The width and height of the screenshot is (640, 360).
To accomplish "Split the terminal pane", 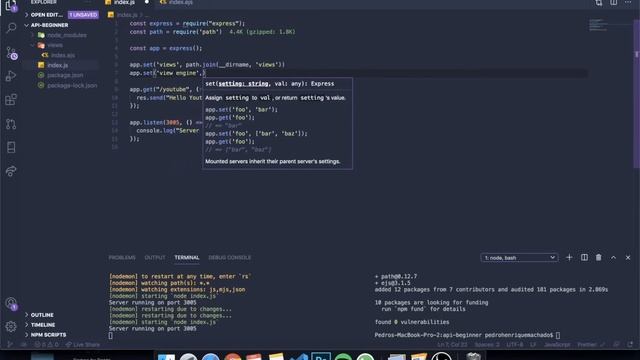I will [584, 258].
